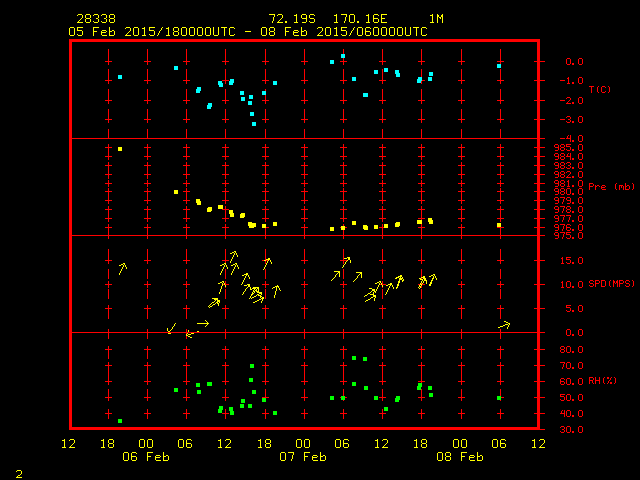Click the highest yellow pressure point near 985

[x=120, y=149]
